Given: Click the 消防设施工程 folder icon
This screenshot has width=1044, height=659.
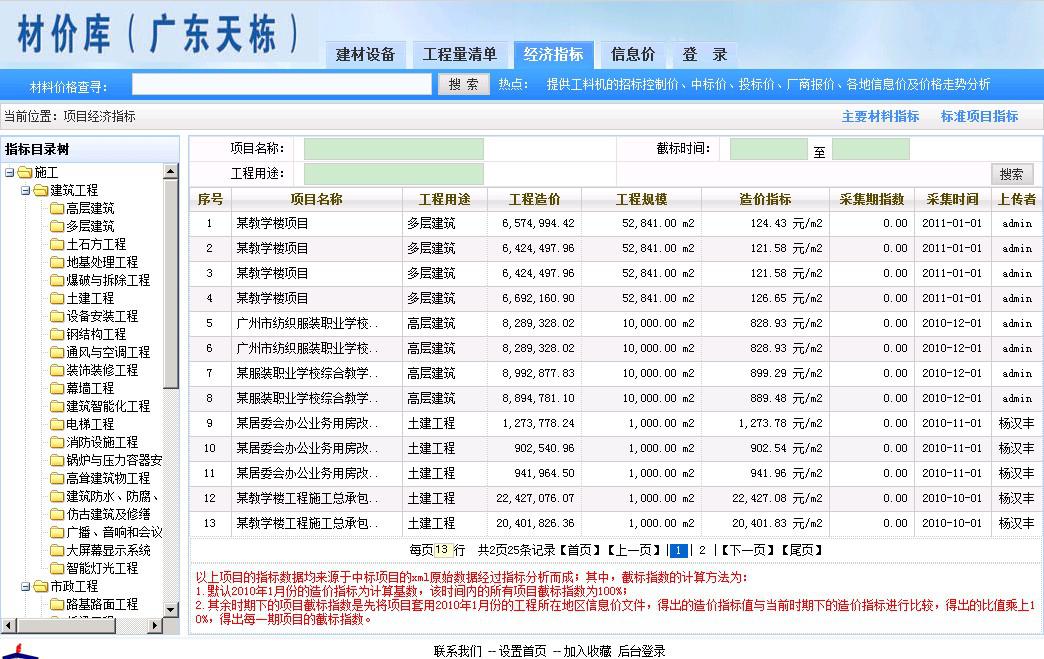Looking at the screenshot, I should [x=57, y=442].
